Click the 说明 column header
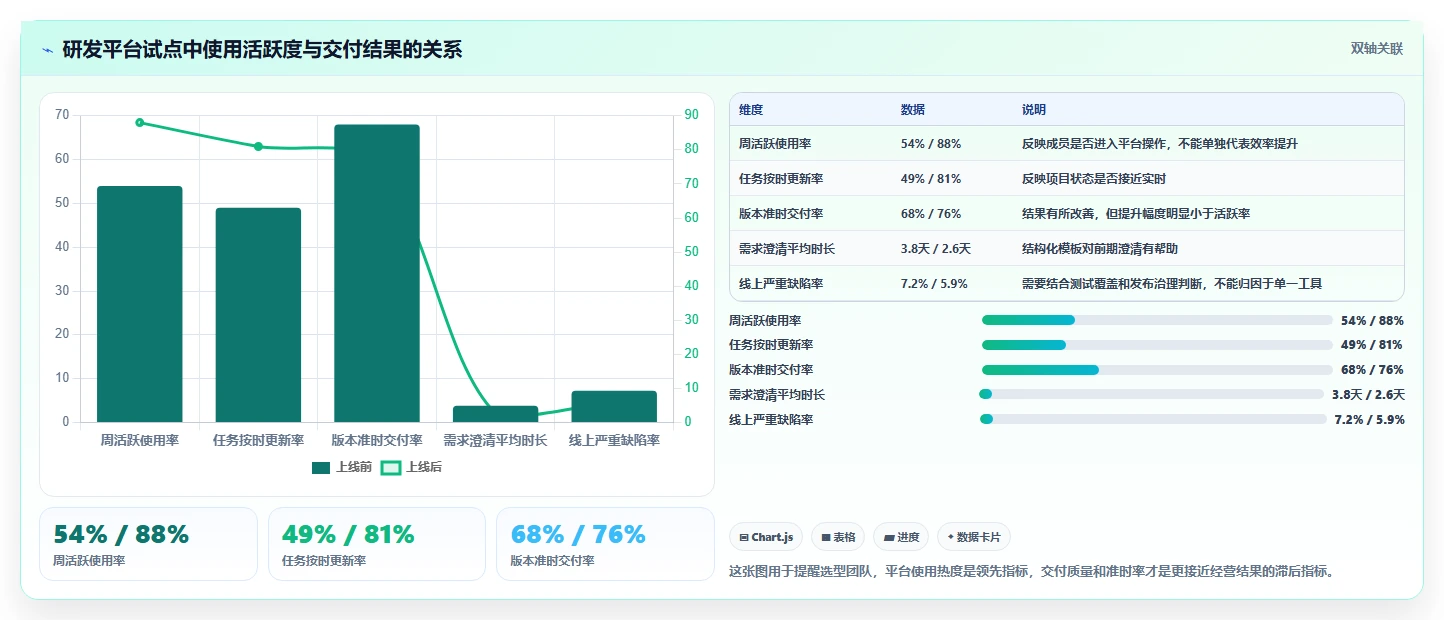Viewport: 1444px width, 620px height. coord(1034,110)
